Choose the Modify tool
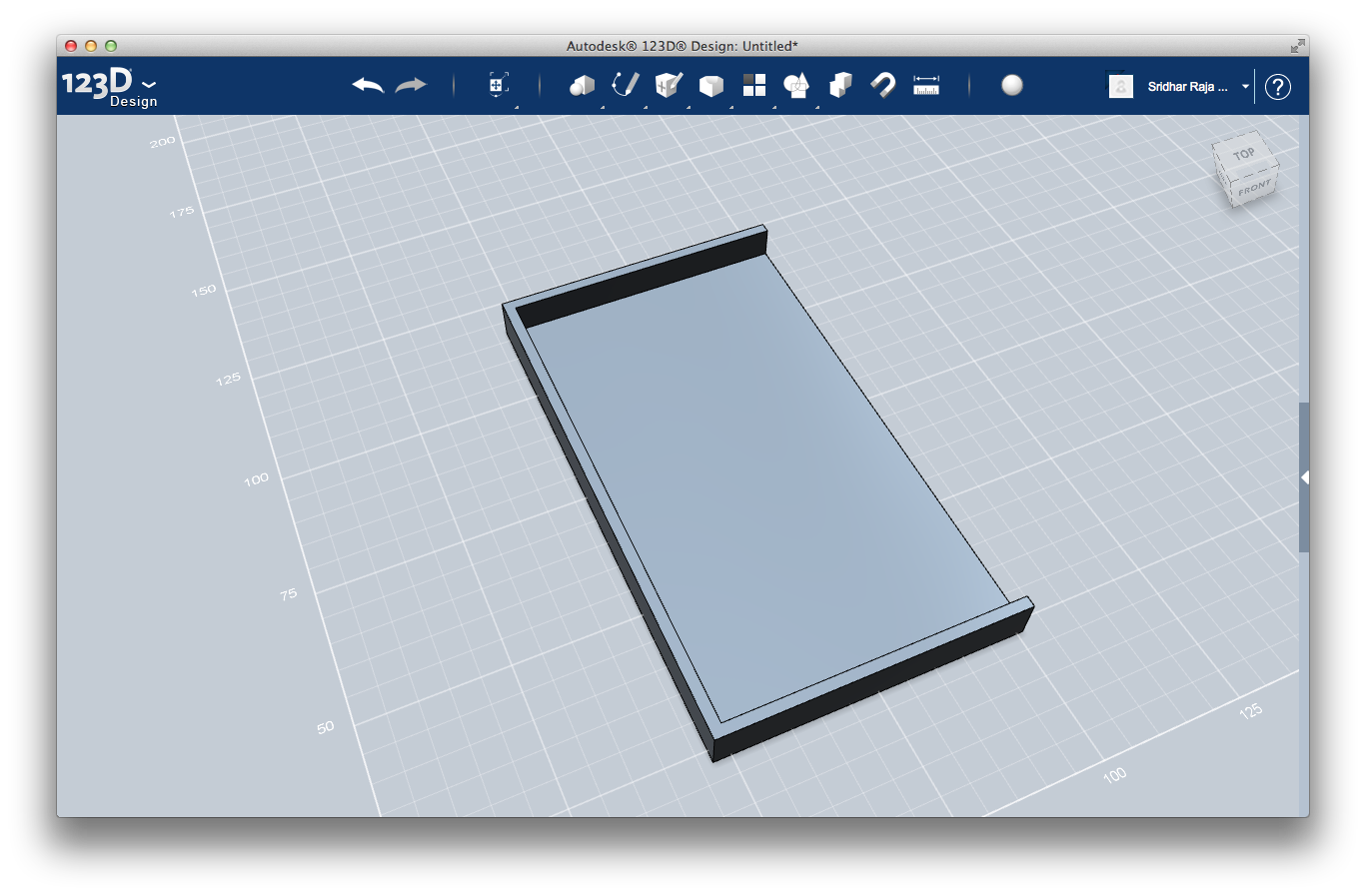This screenshot has width=1366, height=896. point(711,86)
